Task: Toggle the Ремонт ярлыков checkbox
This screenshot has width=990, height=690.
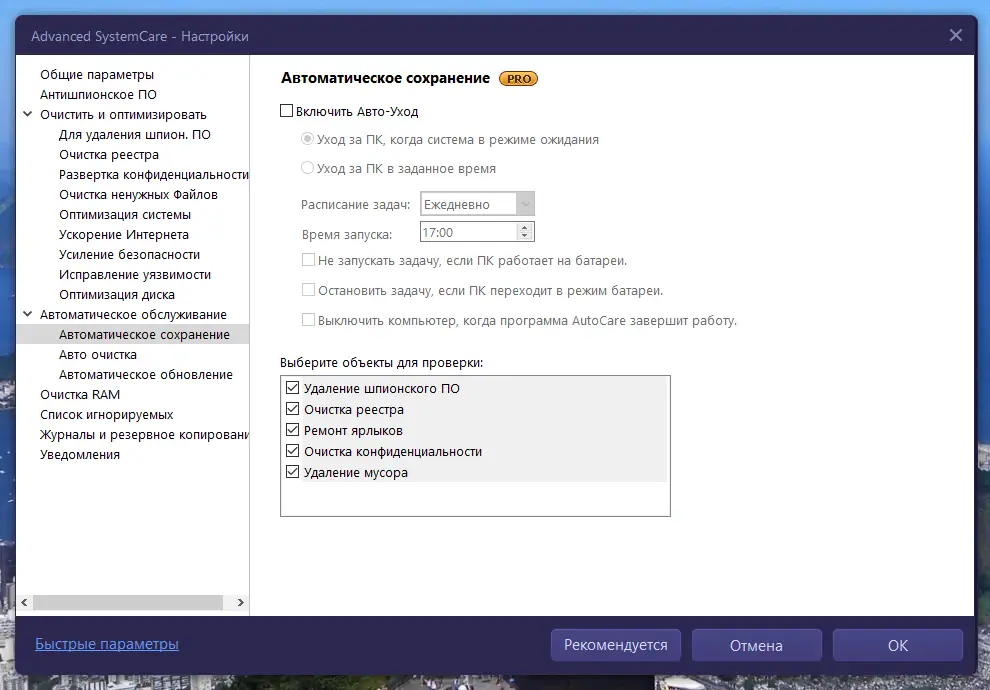Action: coord(292,429)
